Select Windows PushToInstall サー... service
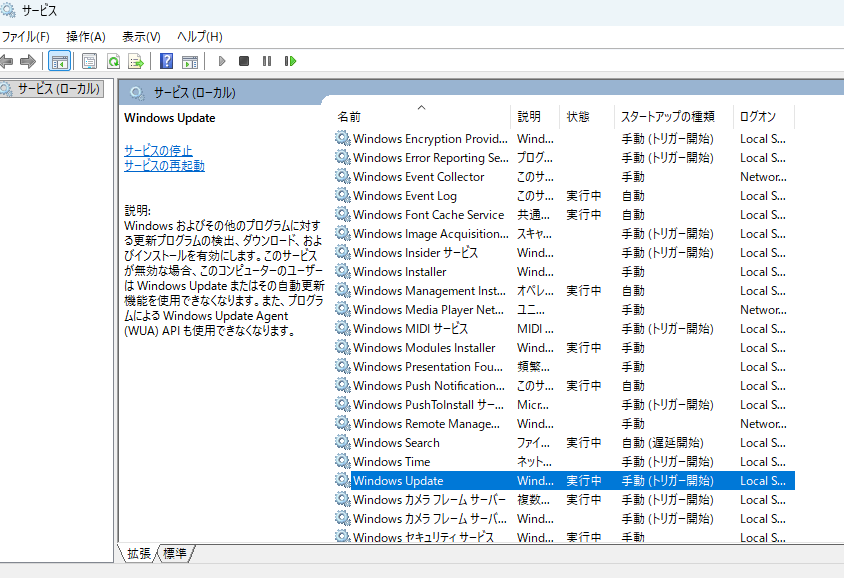 click(428, 404)
